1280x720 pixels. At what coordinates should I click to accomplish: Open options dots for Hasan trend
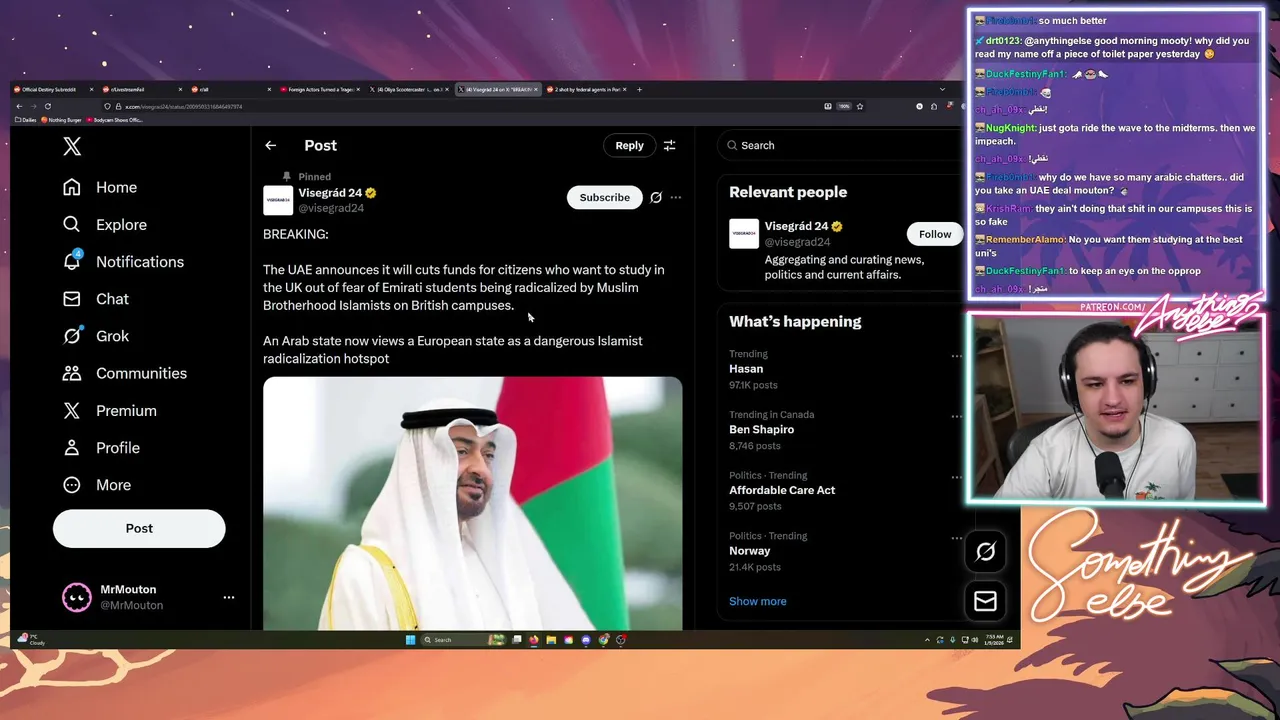tap(956, 356)
